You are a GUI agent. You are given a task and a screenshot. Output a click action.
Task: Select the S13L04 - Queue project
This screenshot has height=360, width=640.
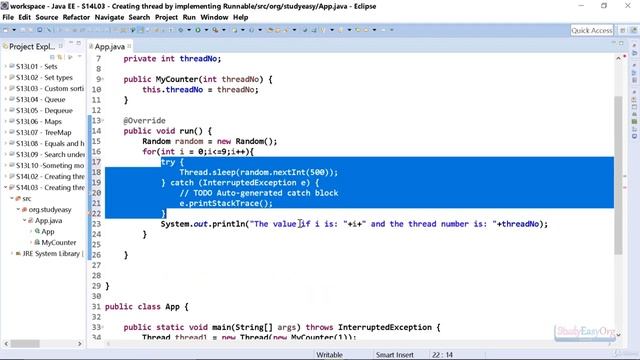[40, 100]
